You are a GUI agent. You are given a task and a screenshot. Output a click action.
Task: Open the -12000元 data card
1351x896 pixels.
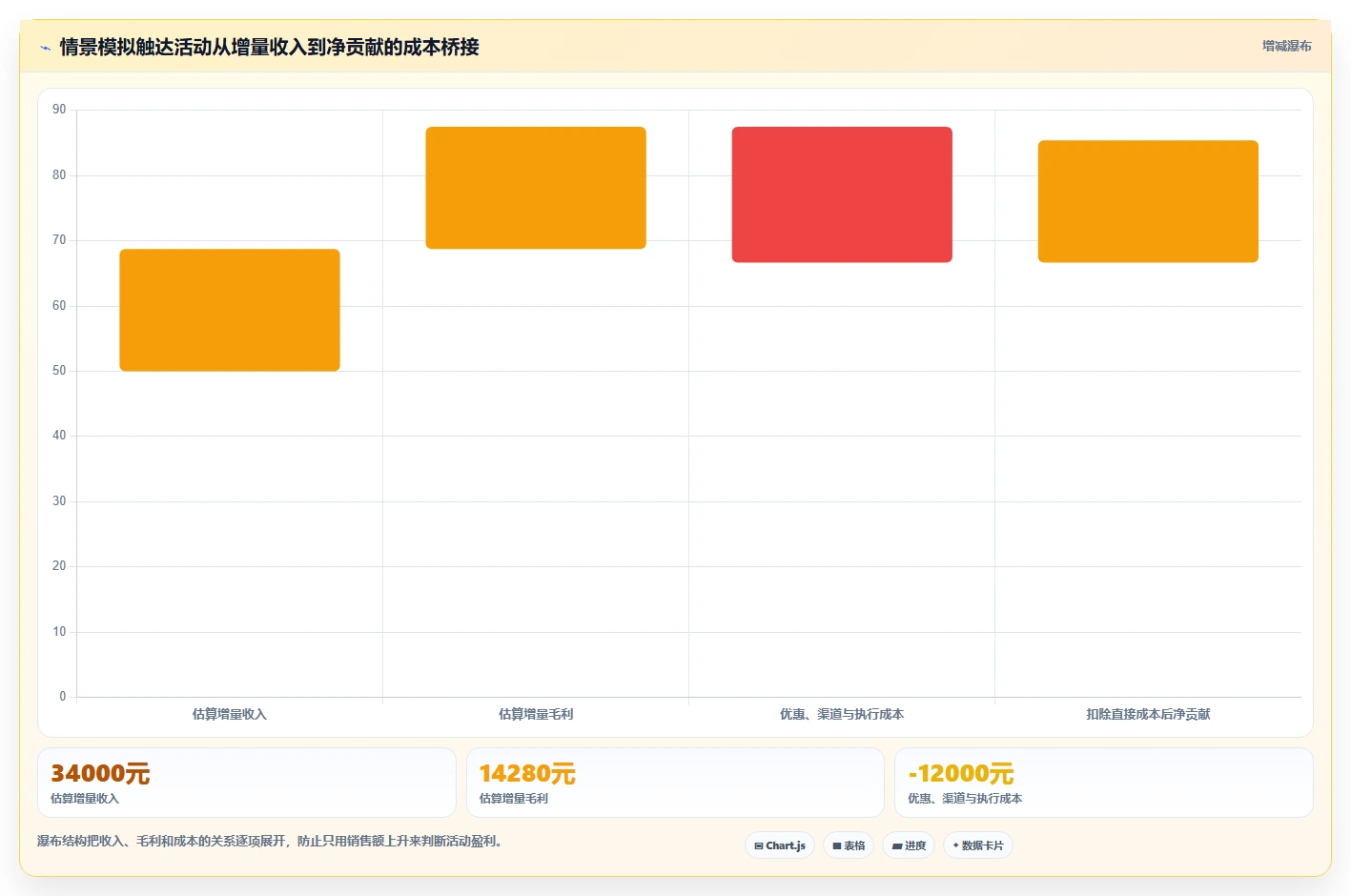1103,783
